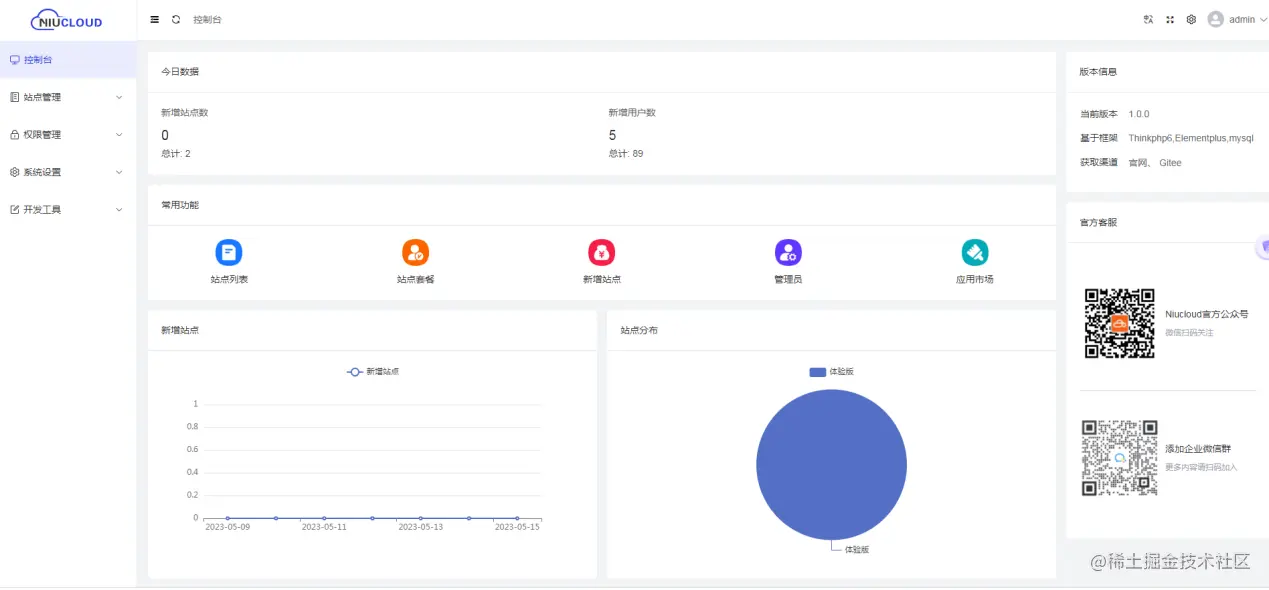Viewport: 1269px width, 590px height.
Task: Click the 应用市场 label
Action: coord(975,280)
